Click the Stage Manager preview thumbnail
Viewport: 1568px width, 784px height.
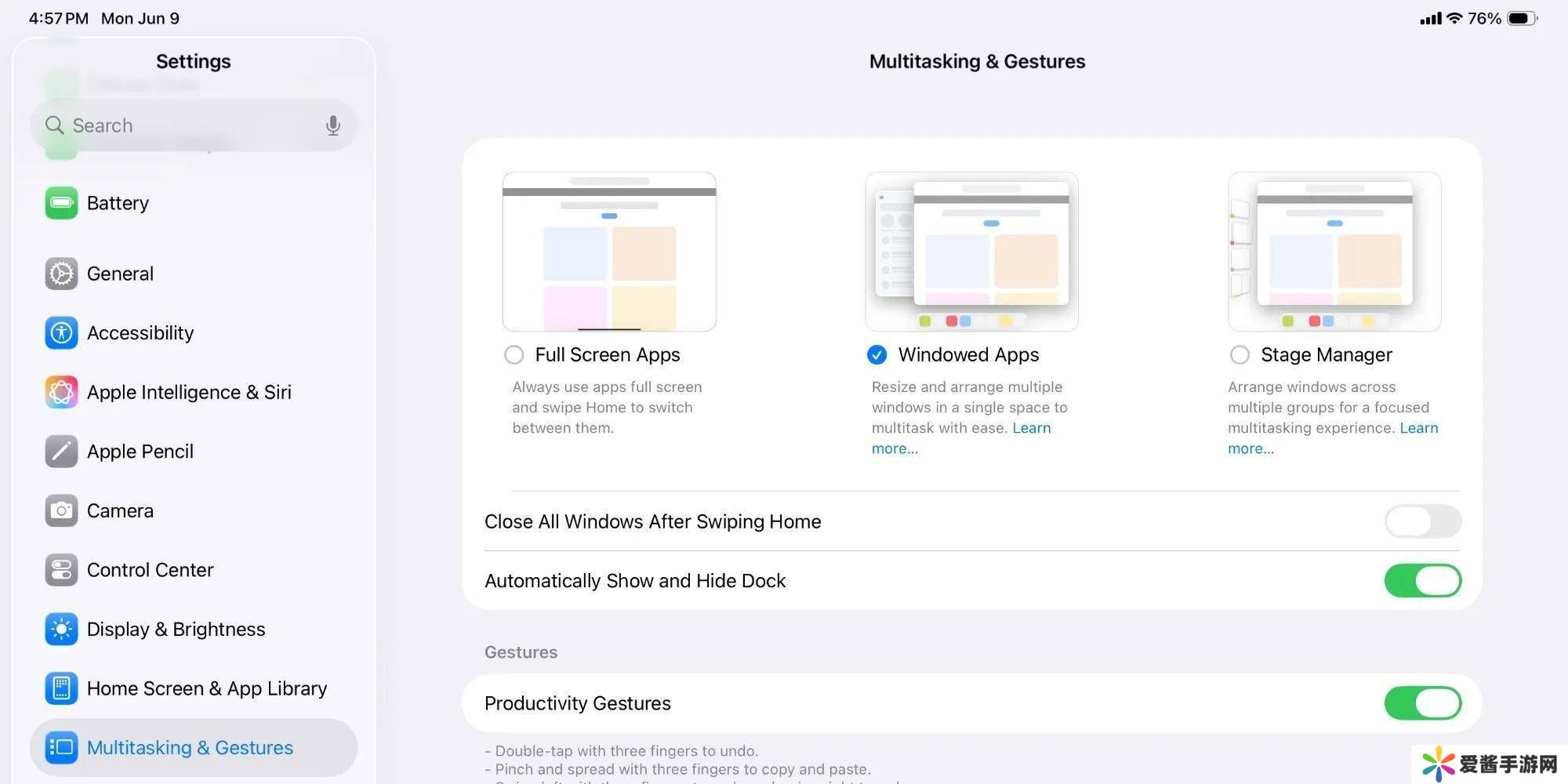coord(1334,252)
